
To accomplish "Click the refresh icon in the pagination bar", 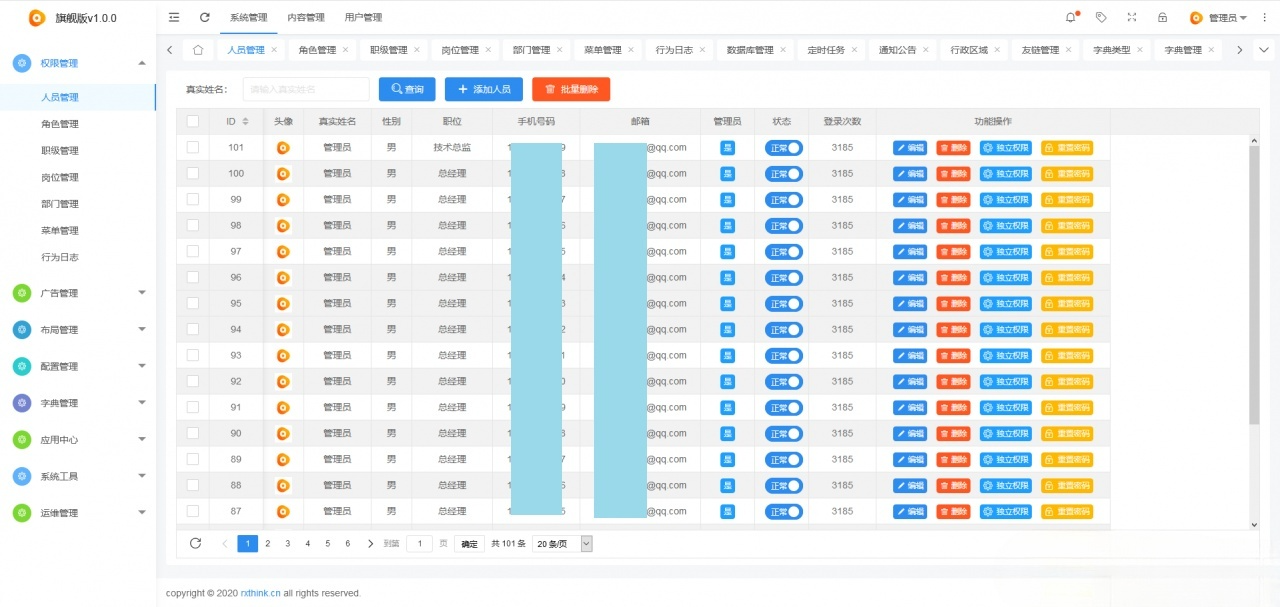I will click(x=195, y=543).
